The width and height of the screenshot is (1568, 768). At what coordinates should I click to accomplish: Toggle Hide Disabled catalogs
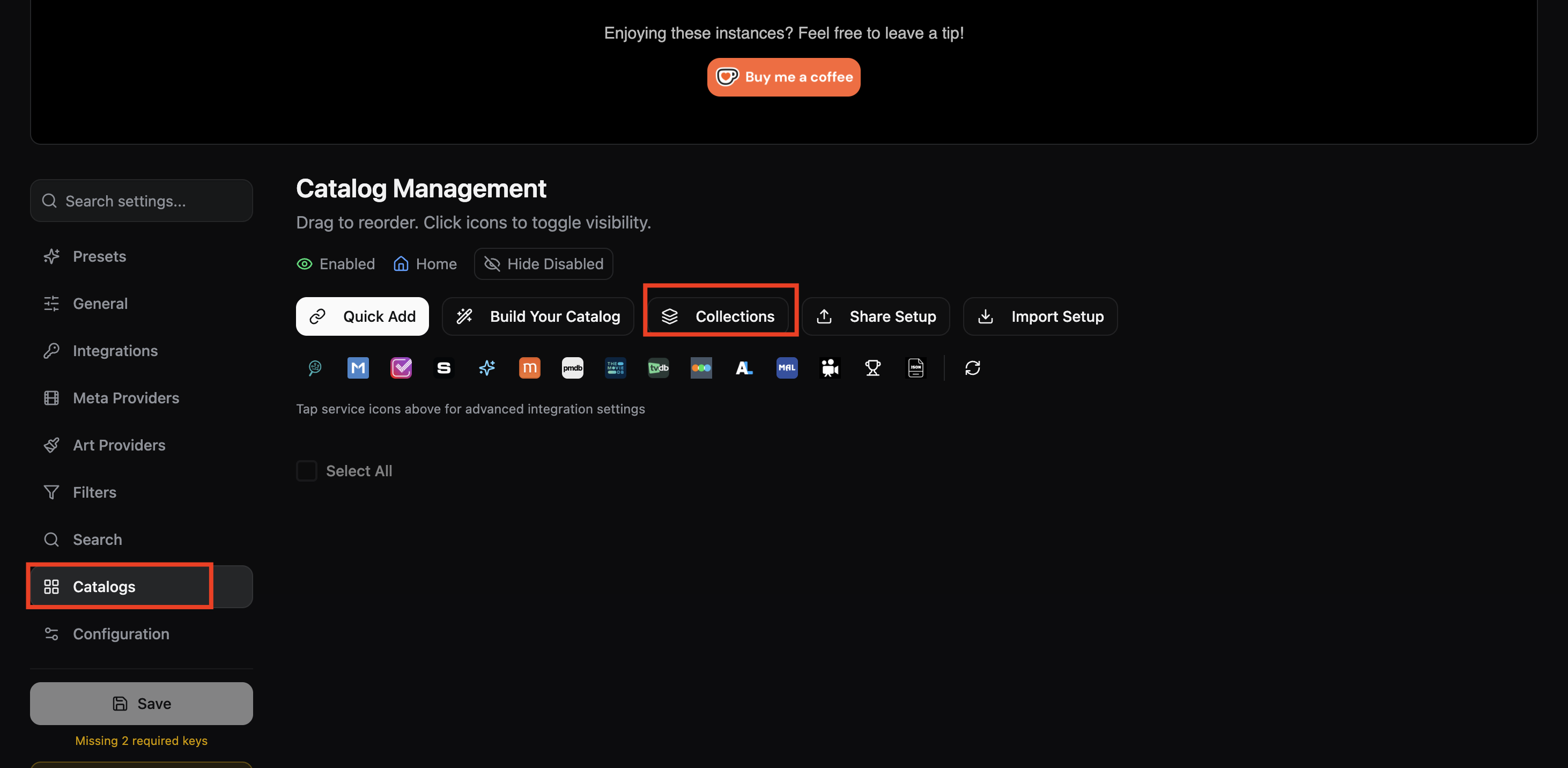543,263
